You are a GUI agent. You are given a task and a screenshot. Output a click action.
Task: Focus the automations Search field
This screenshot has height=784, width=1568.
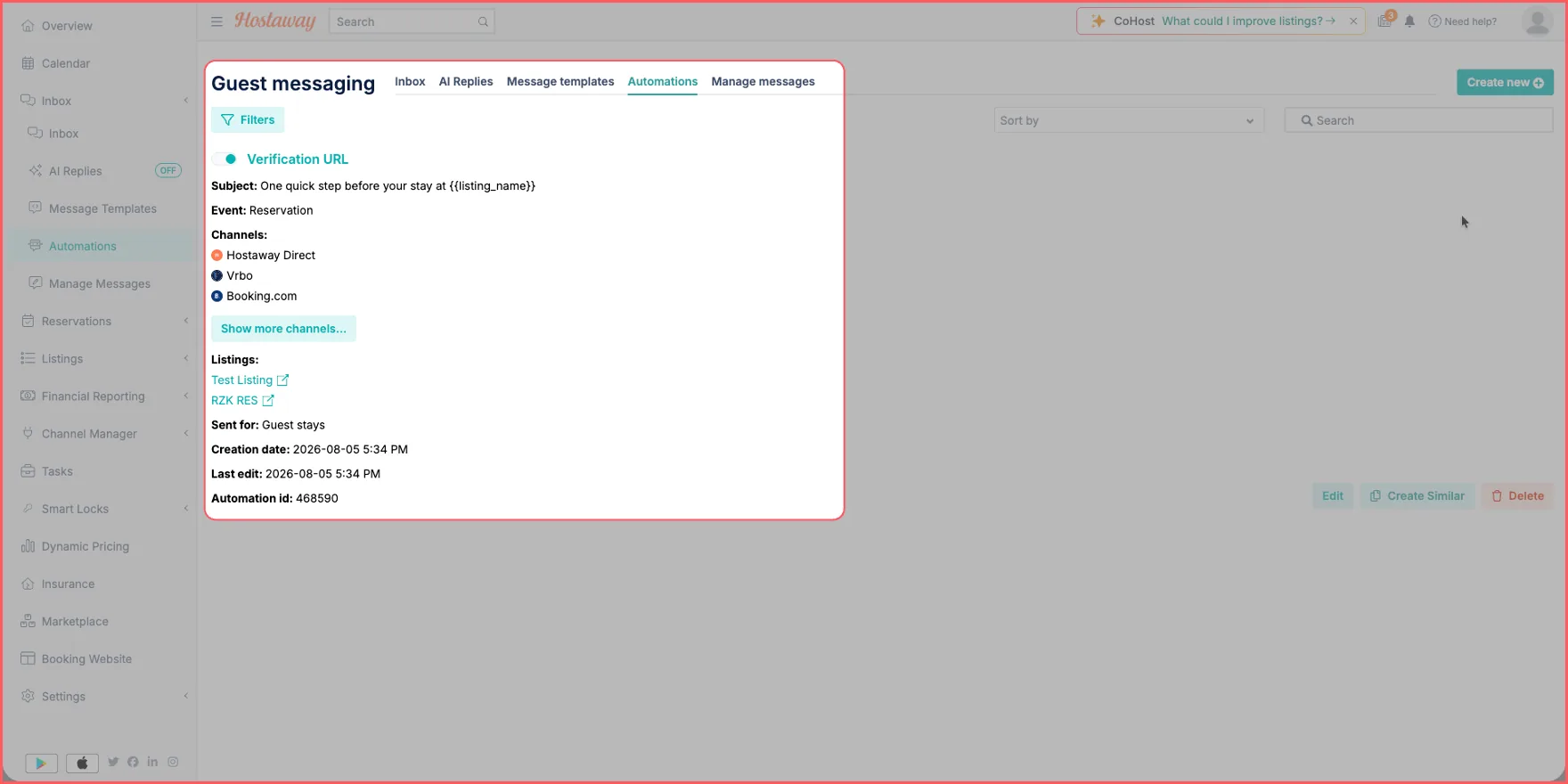click(x=1418, y=120)
